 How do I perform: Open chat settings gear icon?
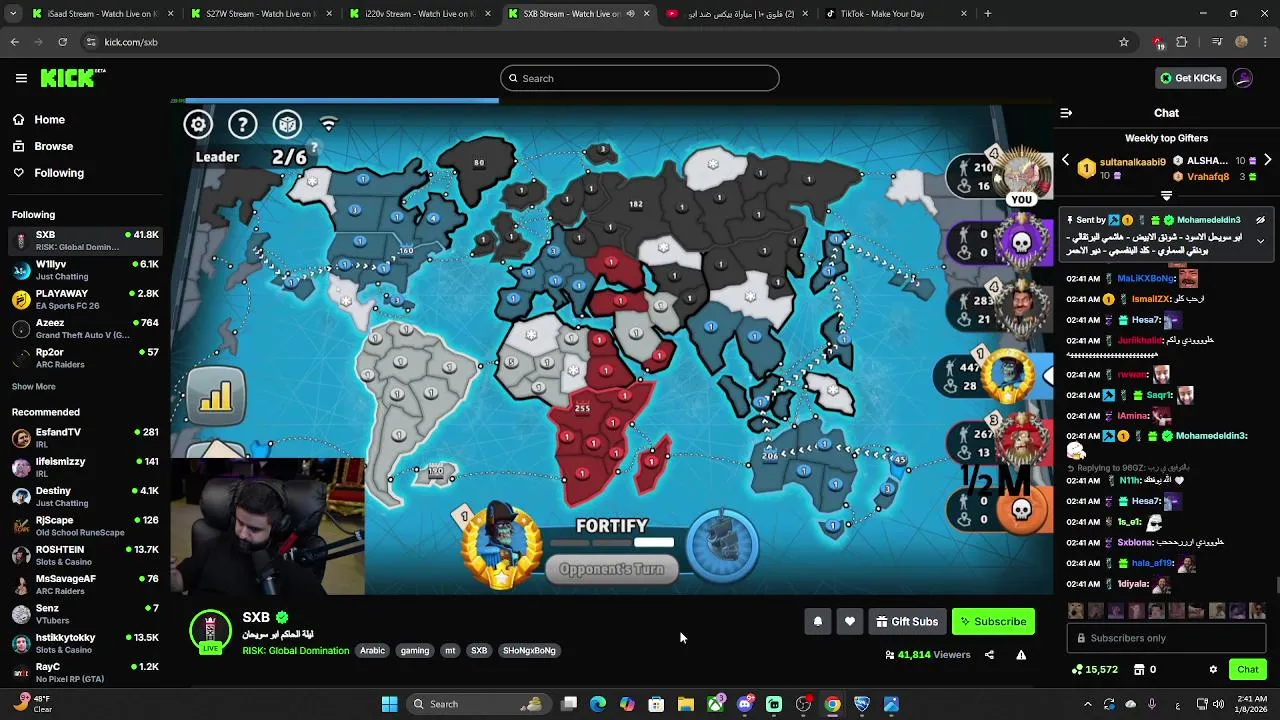[1213, 670]
